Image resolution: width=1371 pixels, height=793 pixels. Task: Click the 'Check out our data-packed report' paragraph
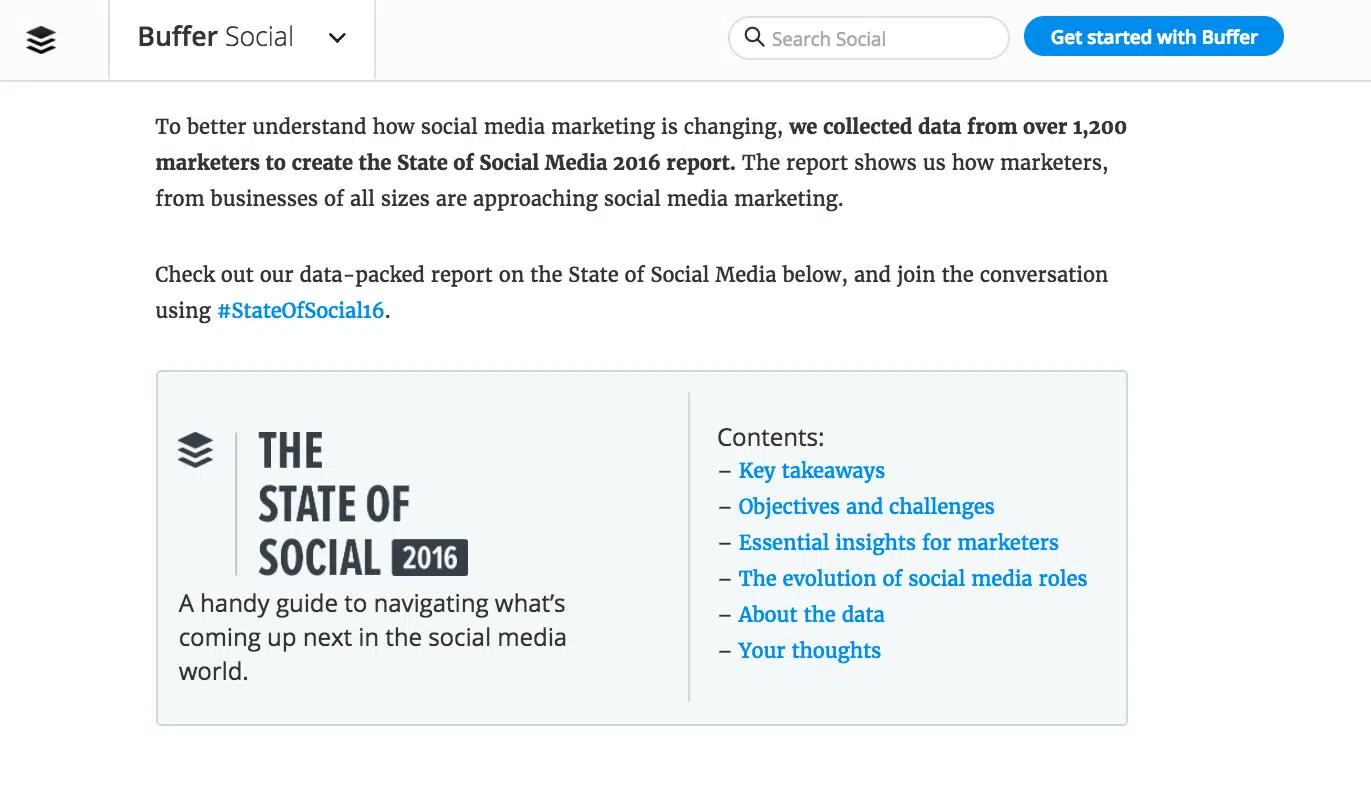(x=630, y=274)
